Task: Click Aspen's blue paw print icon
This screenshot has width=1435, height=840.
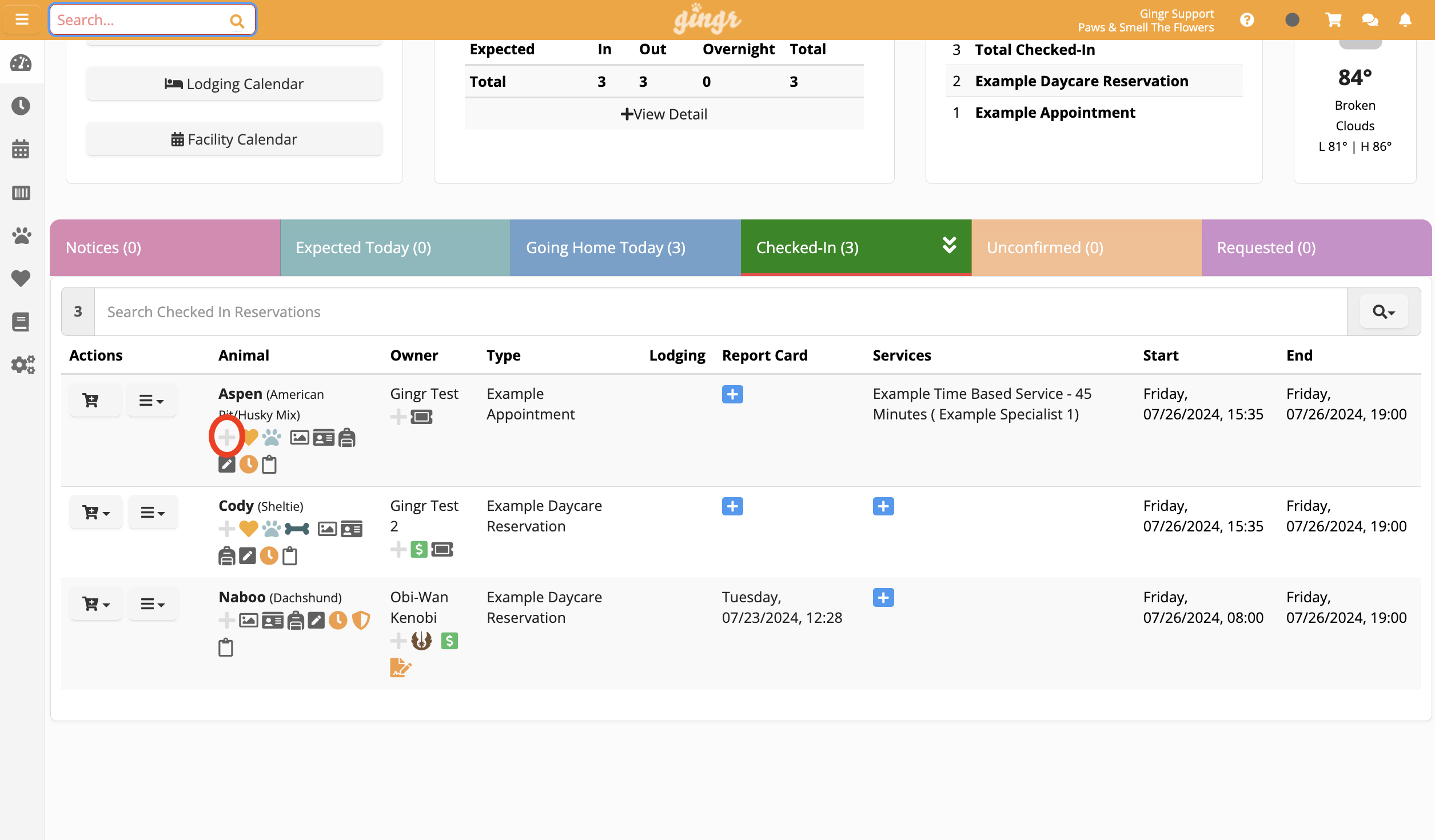Action: coord(272,438)
